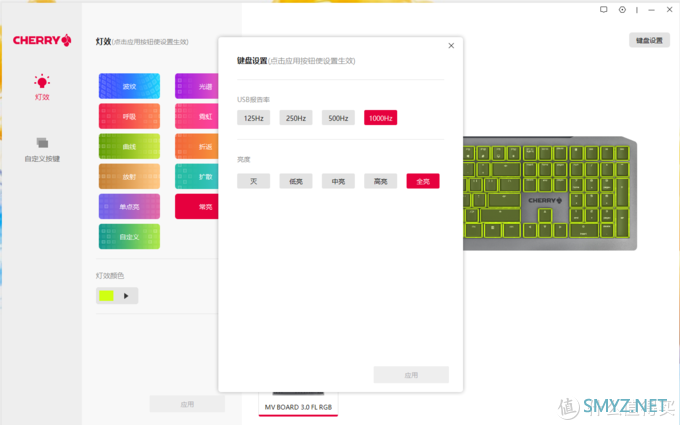Select the 呼吸 breathing lighting effect
This screenshot has height=425, width=680.
click(x=129, y=116)
